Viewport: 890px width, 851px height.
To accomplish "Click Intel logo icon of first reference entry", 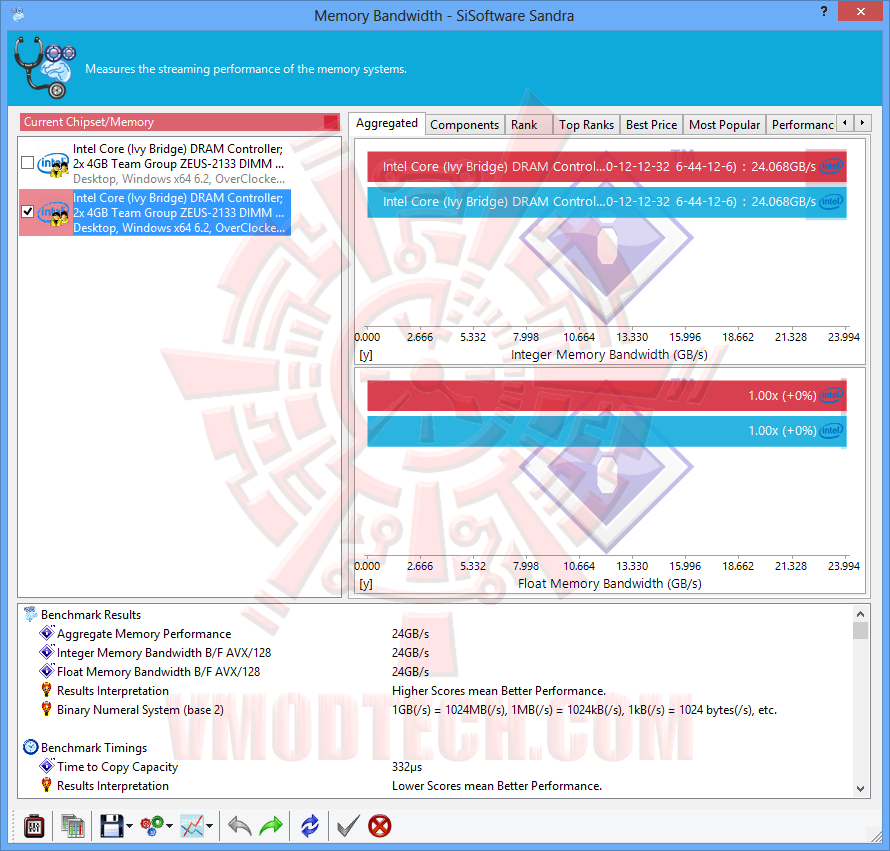I will point(53,164).
